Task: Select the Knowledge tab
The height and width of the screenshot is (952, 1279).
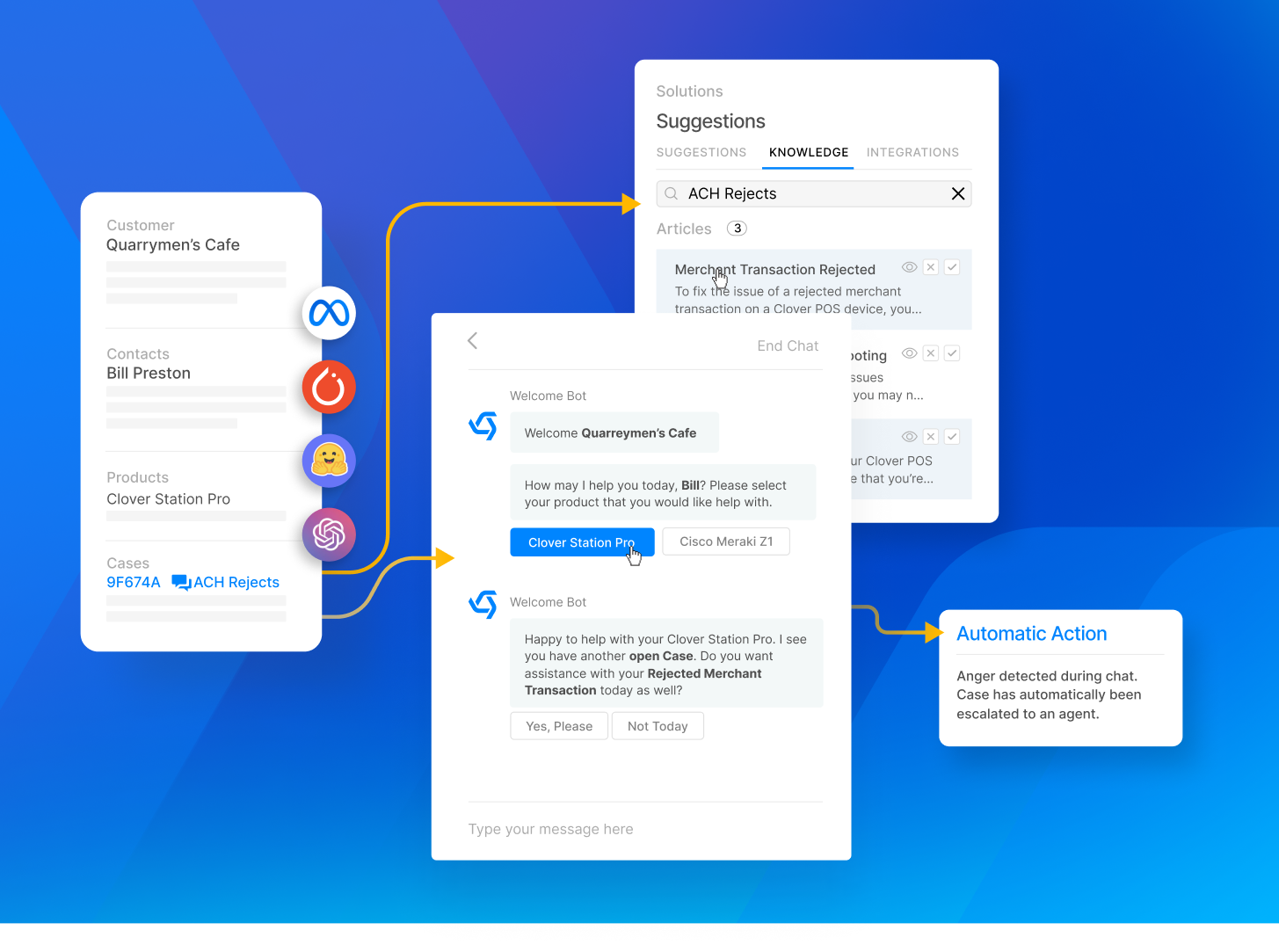Action: (809, 152)
